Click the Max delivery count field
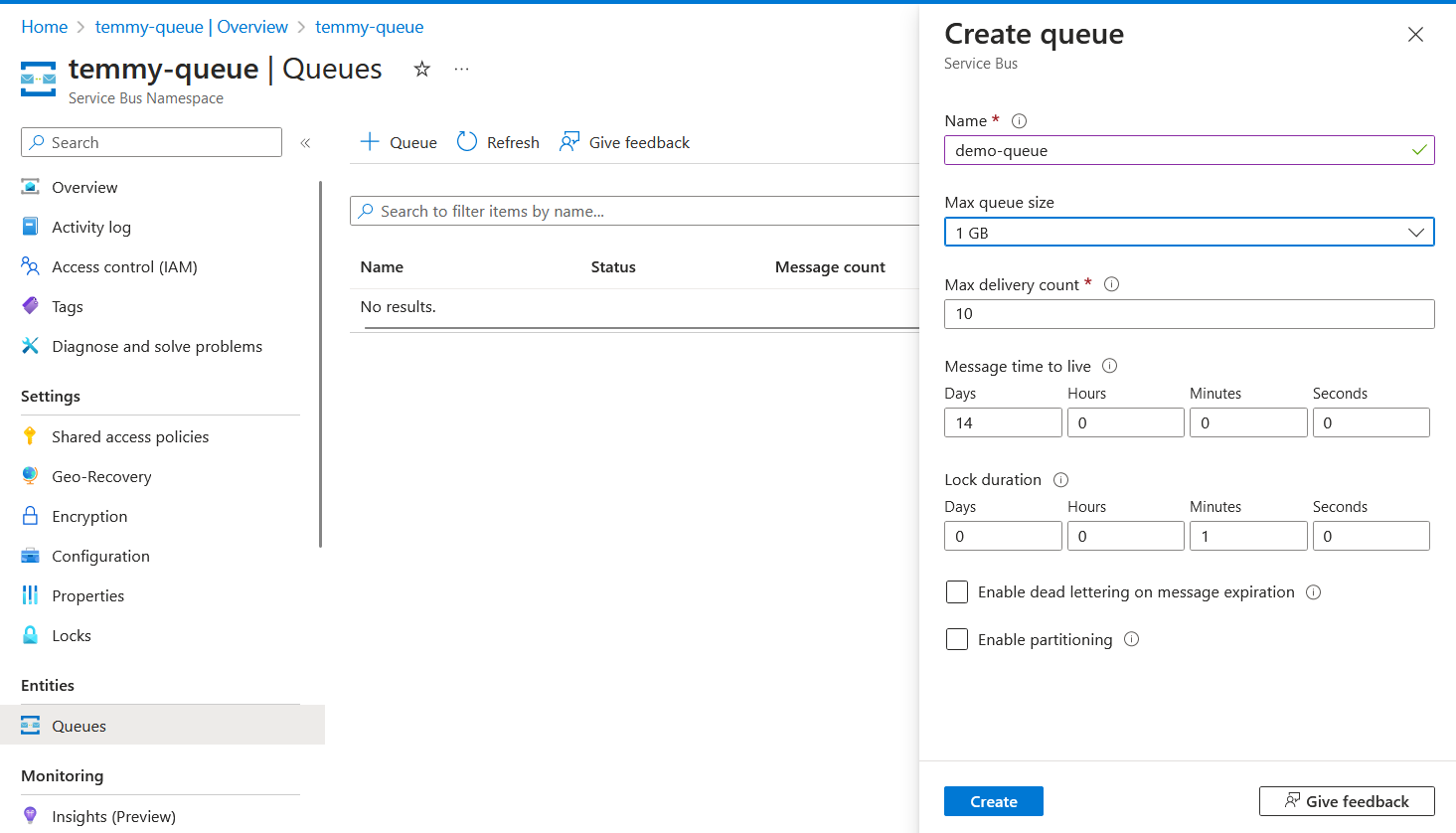 tap(1190, 314)
